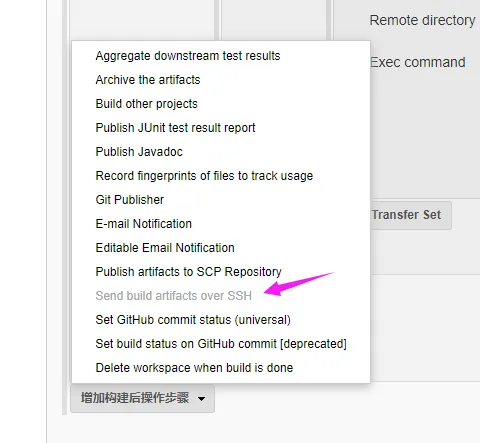Image resolution: width=480 pixels, height=443 pixels.
Task: Click the Exec command label
Action: click(x=418, y=62)
